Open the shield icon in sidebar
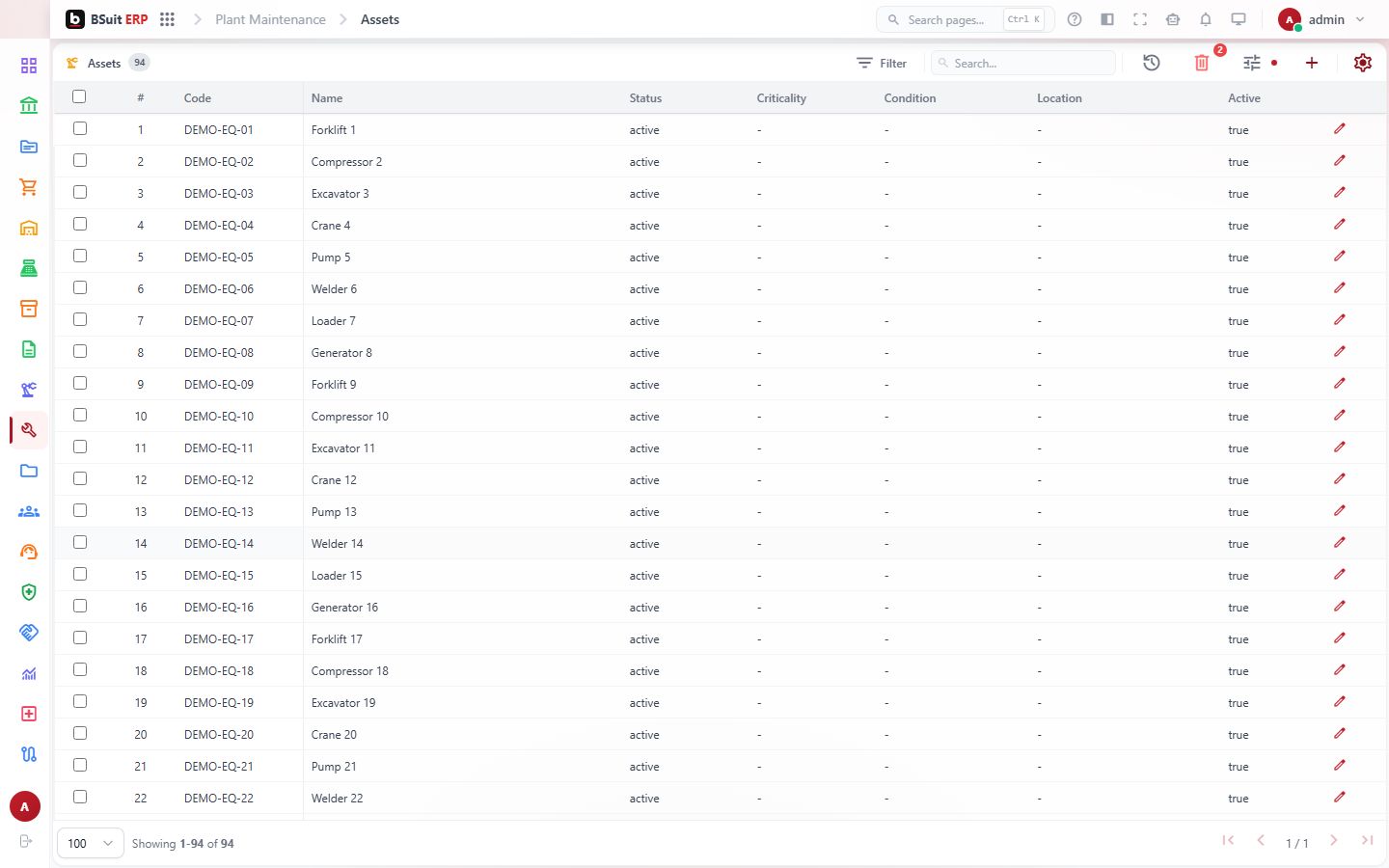 point(29,592)
